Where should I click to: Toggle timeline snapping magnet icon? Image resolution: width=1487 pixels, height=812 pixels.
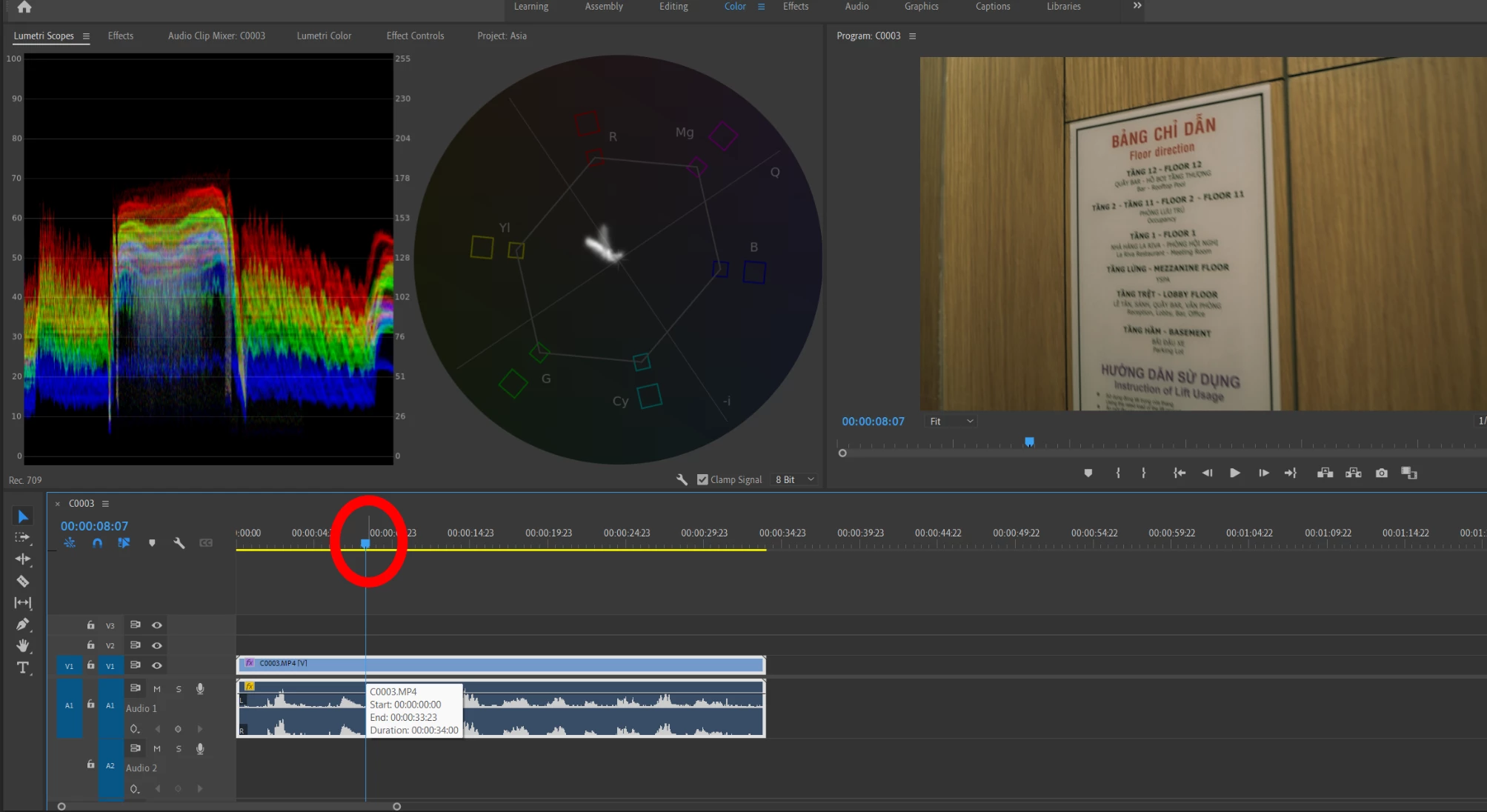click(97, 543)
